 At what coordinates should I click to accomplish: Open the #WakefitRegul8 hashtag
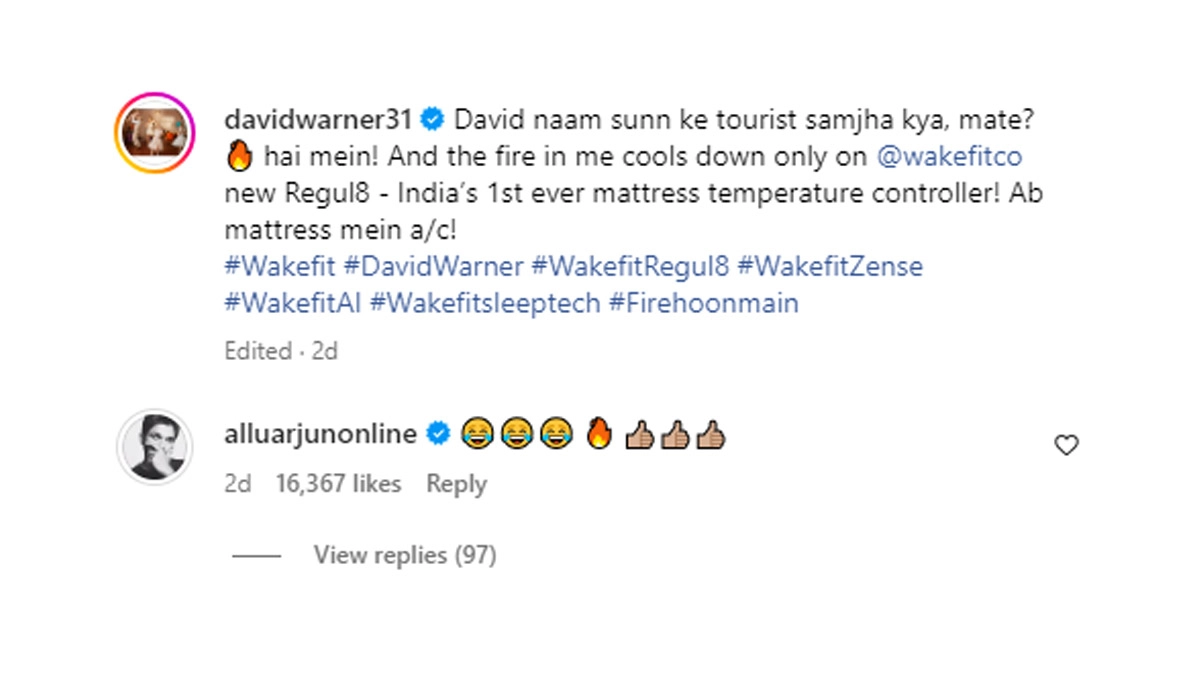tap(632, 266)
